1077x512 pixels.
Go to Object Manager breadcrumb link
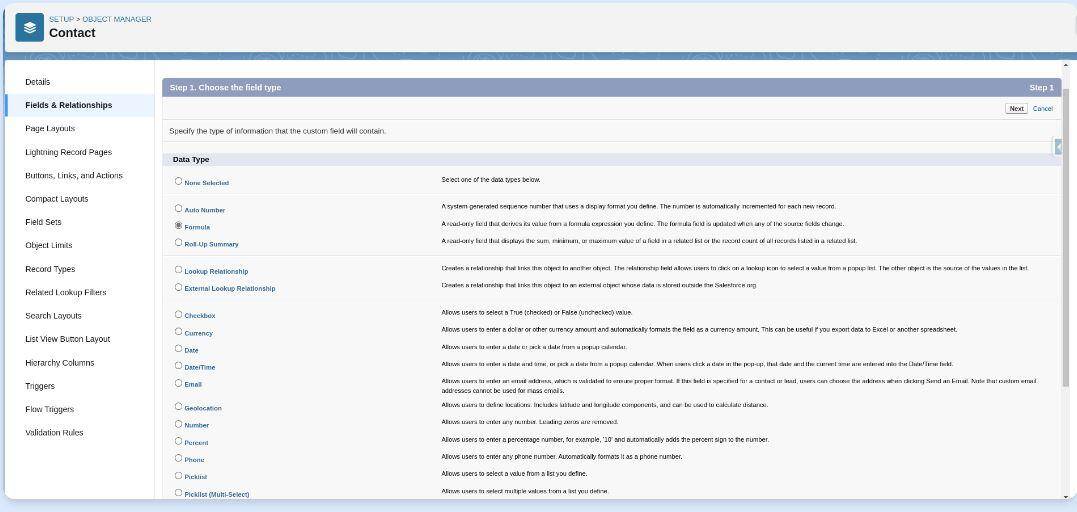pyautogui.click(x=117, y=19)
